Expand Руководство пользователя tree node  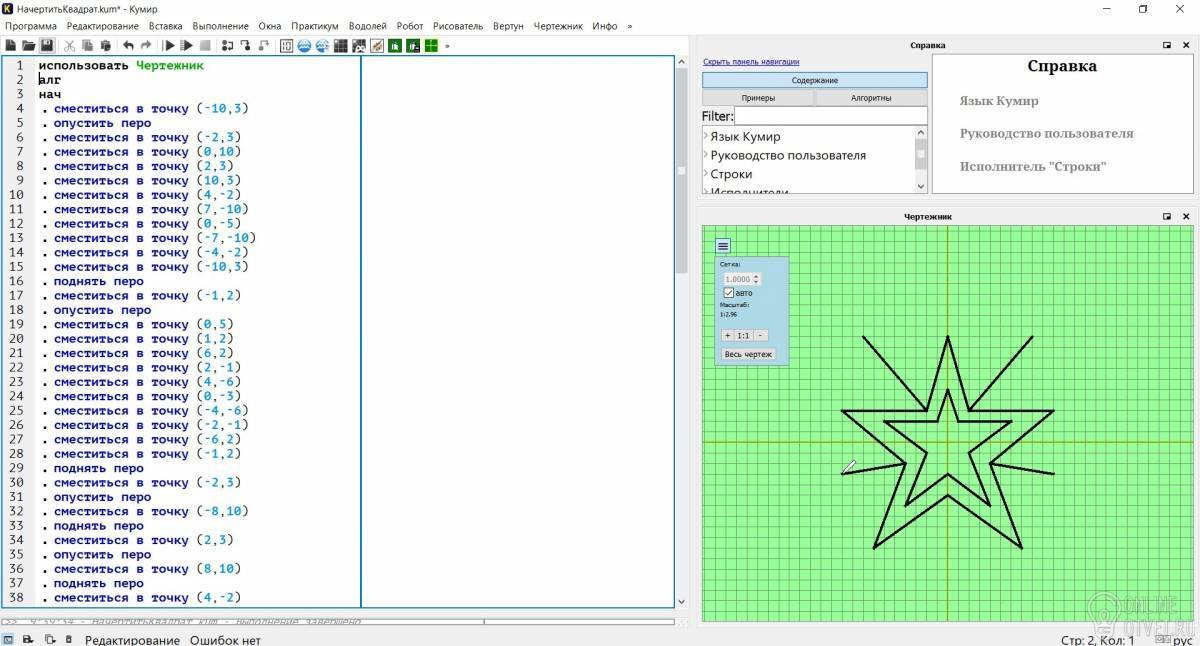(705, 155)
